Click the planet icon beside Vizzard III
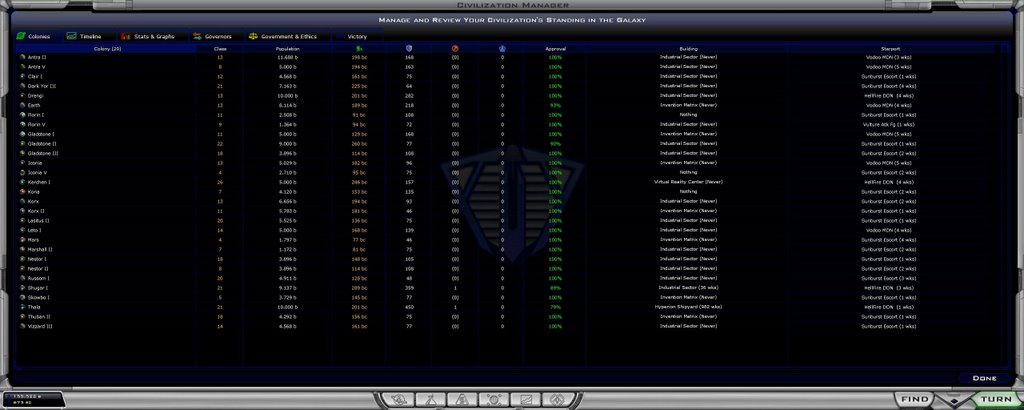This screenshot has height=410, width=1024. pyautogui.click(x=23, y=326)
